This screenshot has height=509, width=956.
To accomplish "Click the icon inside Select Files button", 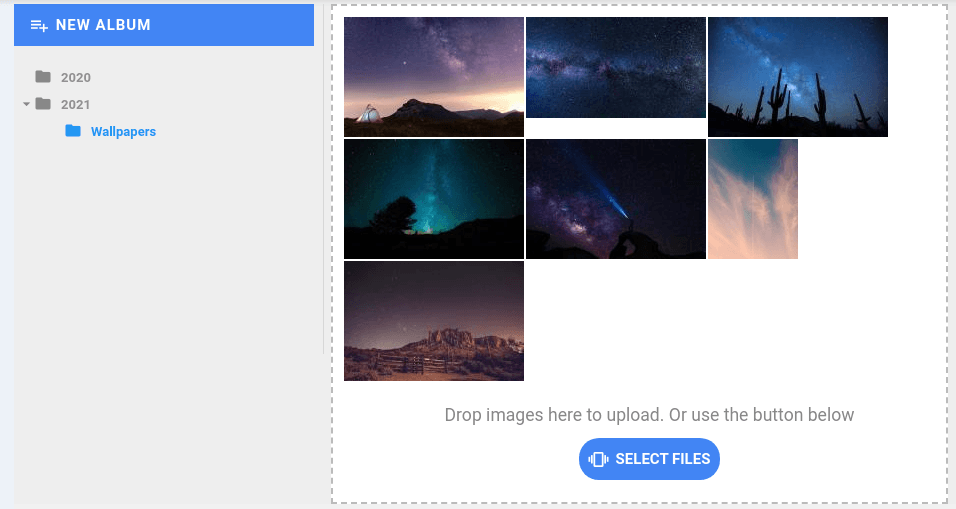I will (x=599, y=459).
